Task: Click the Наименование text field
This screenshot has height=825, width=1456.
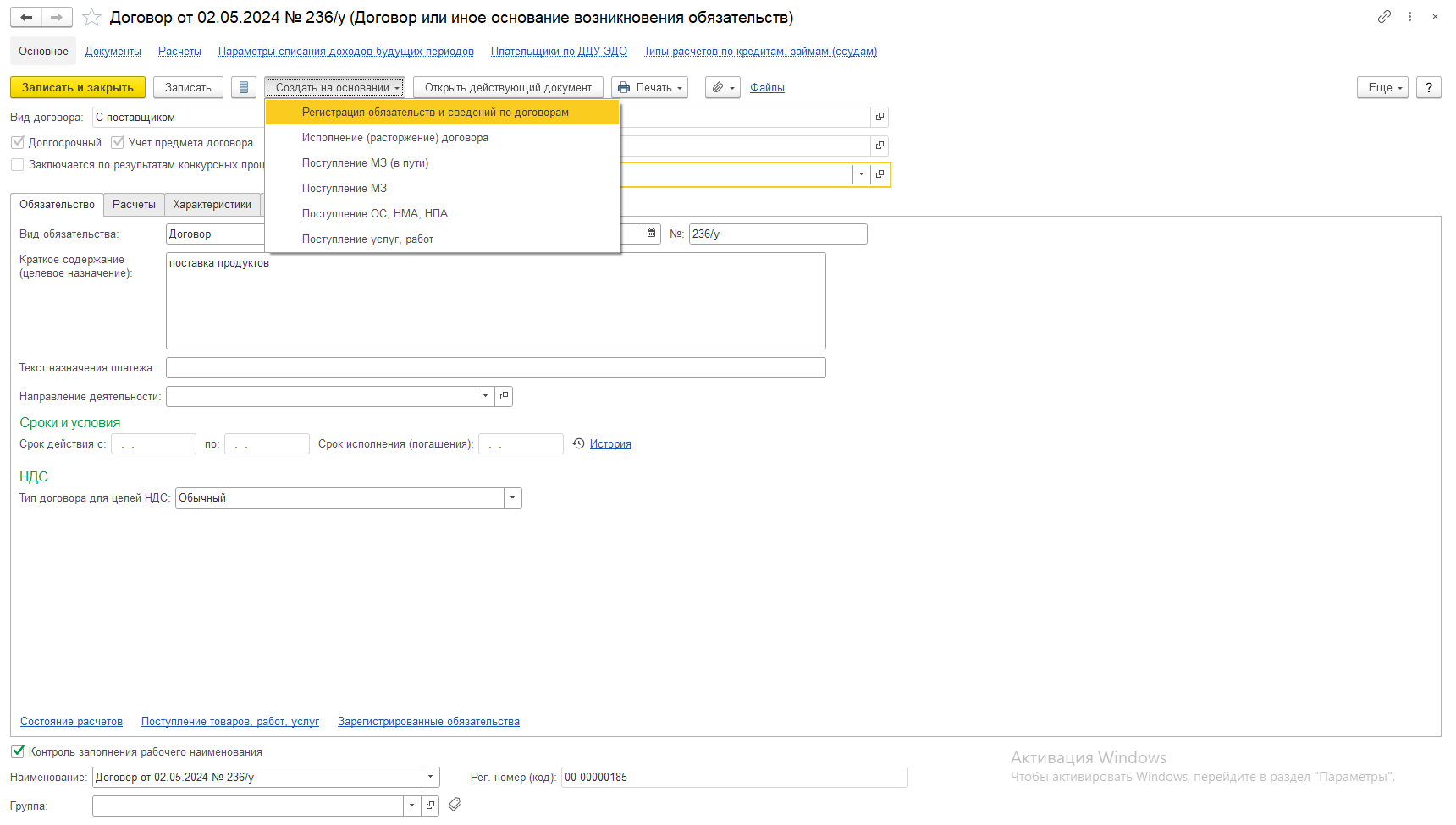Action: [x=257, y=777]
